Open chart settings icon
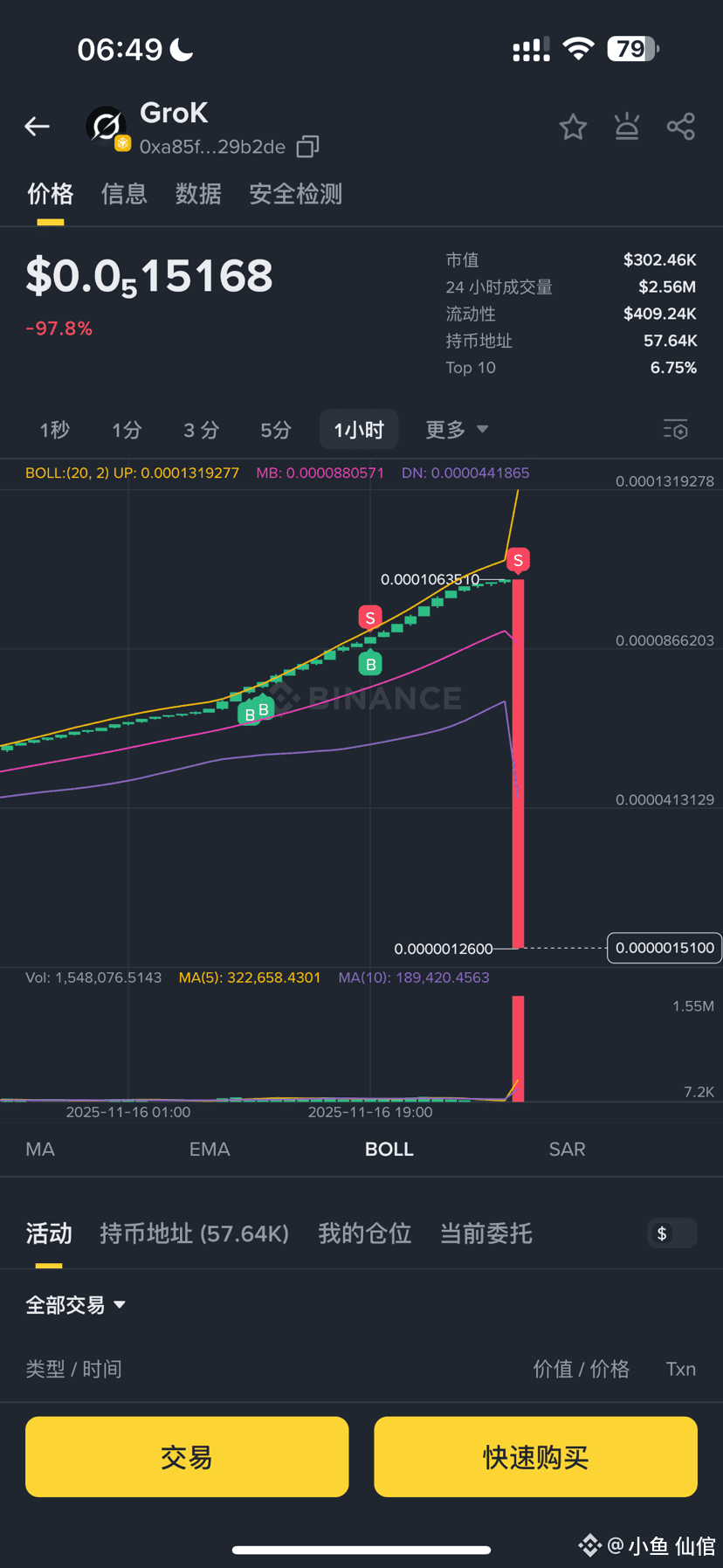This screenshot has width=723, height=1568. (676, 430)
